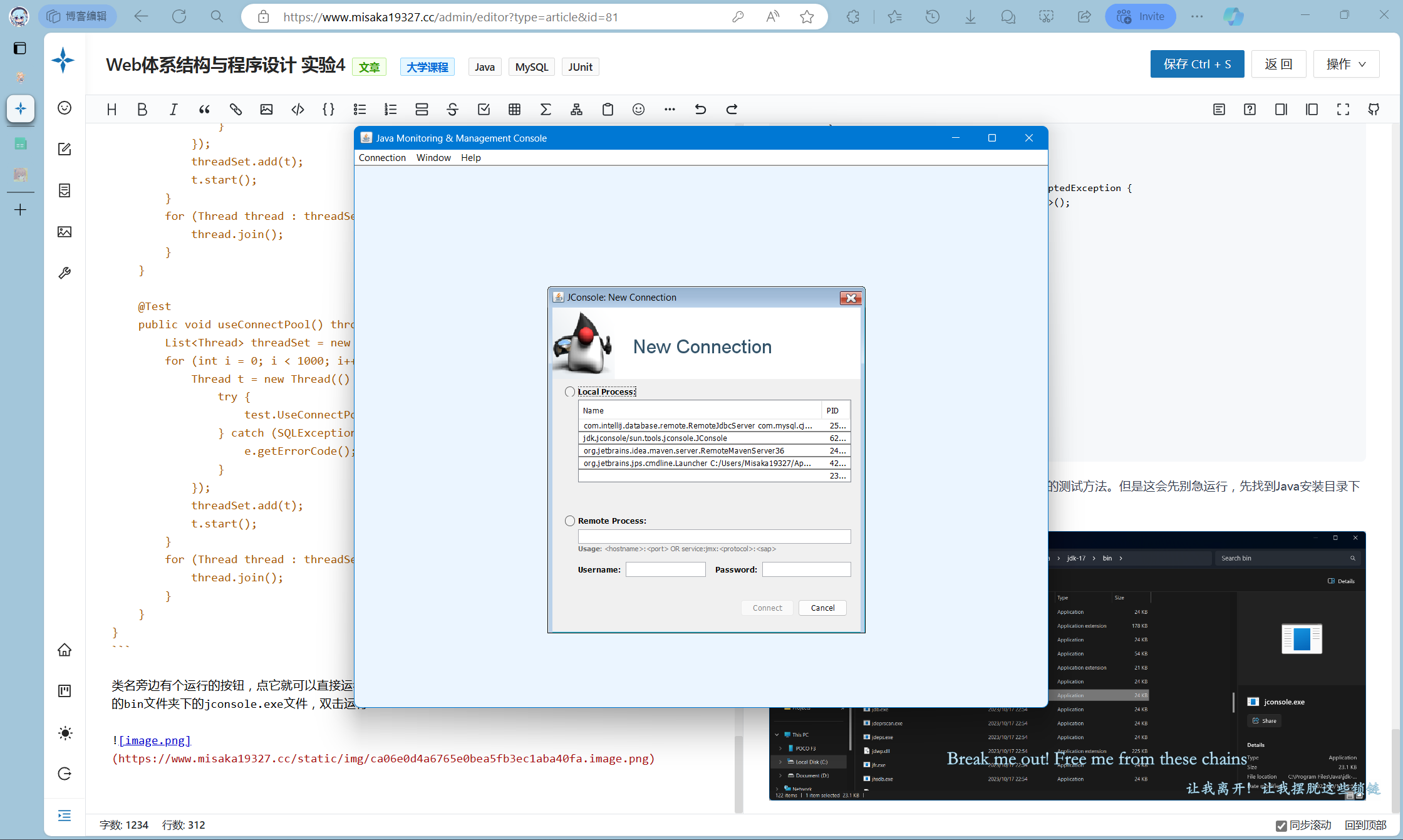Insert heading with H toolbar icon
The image size is (1403, 840).
click(x=111, y=110)
